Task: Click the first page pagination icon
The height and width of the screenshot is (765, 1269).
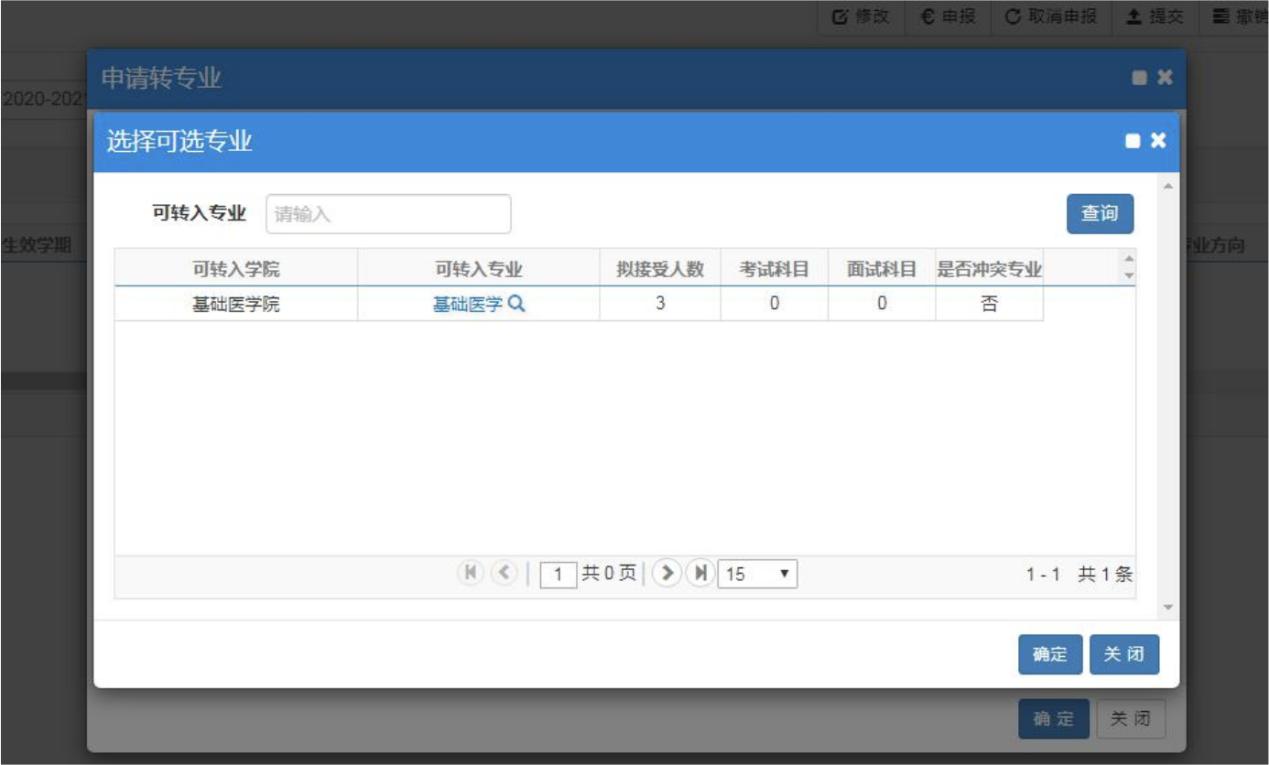Action: (470, 573)
